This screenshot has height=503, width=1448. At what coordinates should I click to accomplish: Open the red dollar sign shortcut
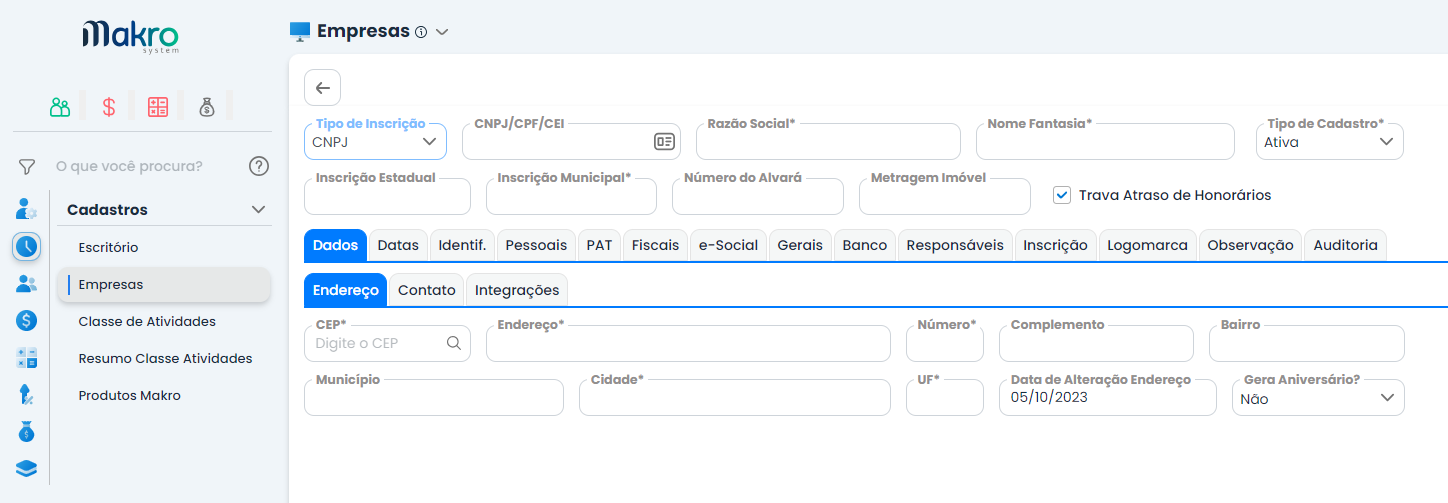tap(109, 107)
